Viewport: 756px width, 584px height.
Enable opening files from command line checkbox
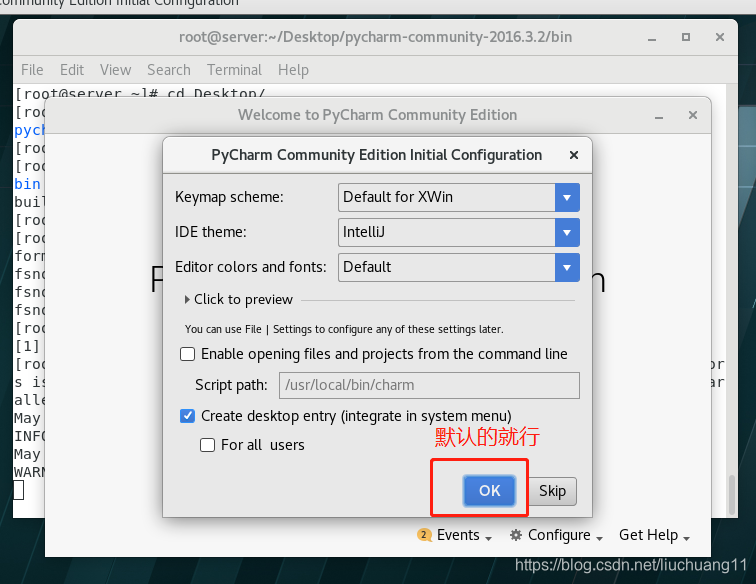(x=188, y=354)
